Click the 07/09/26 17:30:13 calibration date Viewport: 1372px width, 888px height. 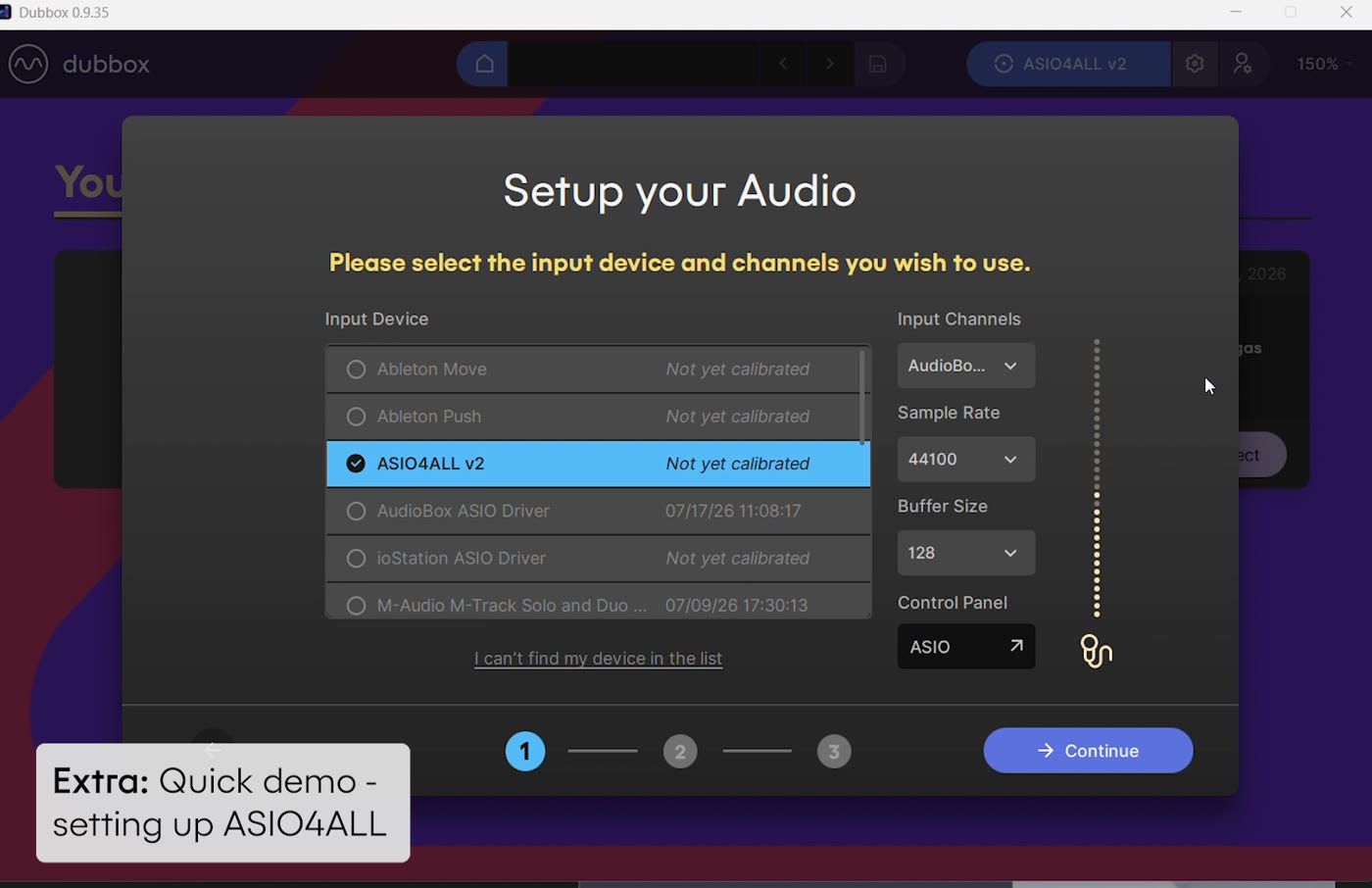(x=737, y=606)
